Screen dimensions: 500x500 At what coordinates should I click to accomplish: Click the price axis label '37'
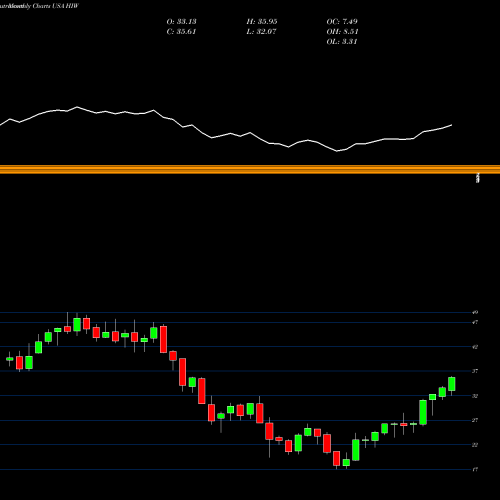pyautogui.click(x=475, y=371)
